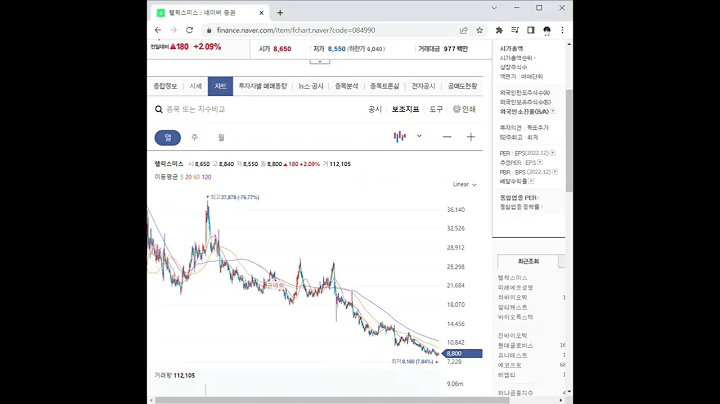Viewport: 720px width, 404px height.
Task: Open the candlestick chart type icon
Action: coord(399,136)
